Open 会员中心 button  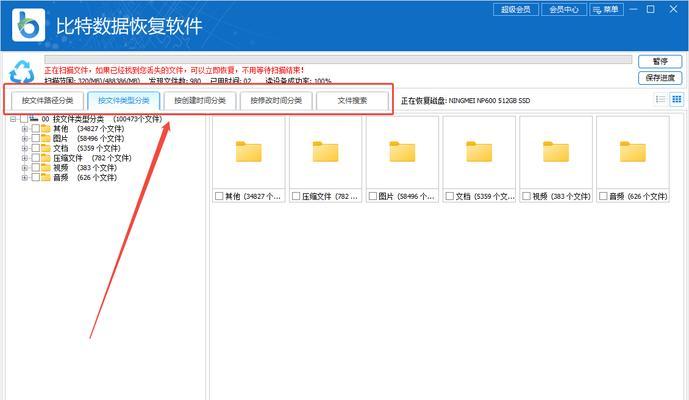click(564, 9)
